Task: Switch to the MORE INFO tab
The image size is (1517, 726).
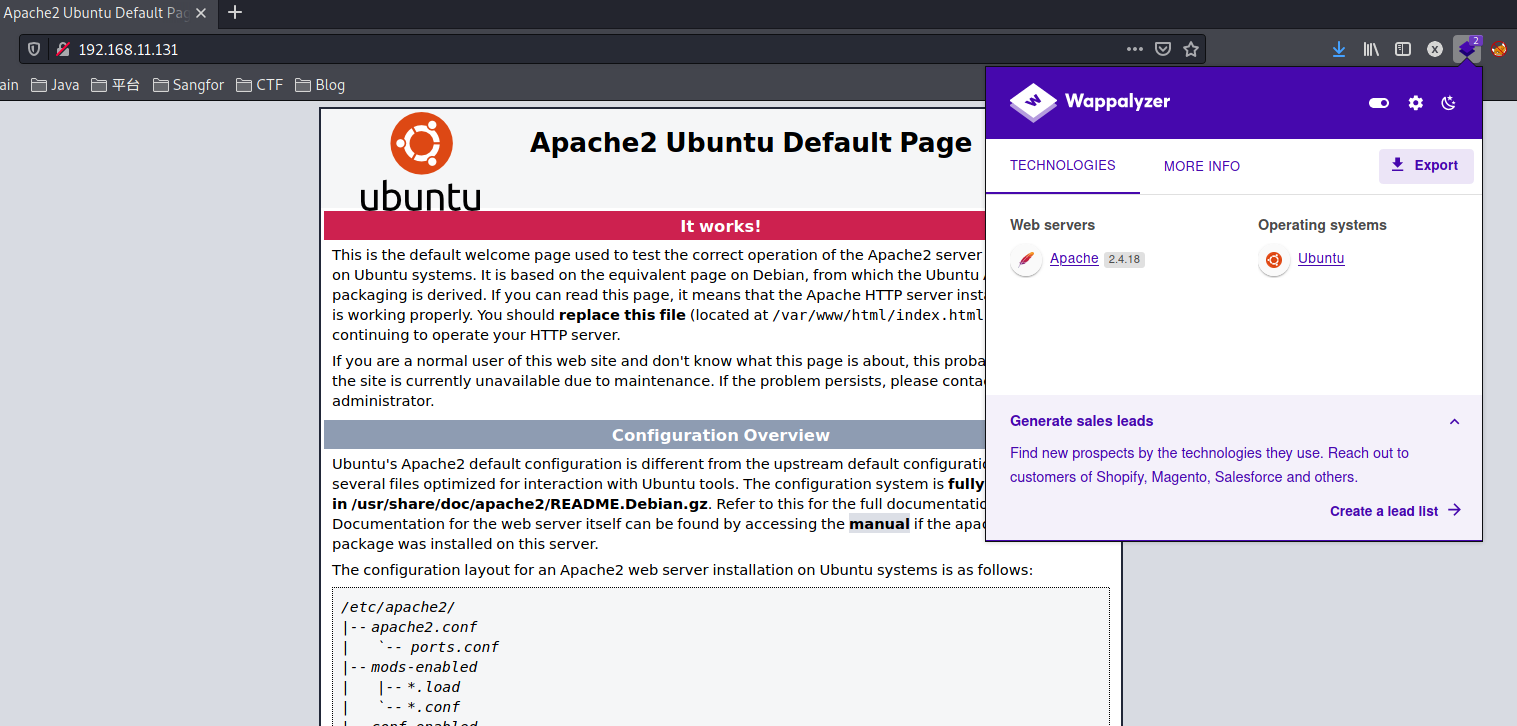Action: pyautogui.click(x=1202, y=166)
